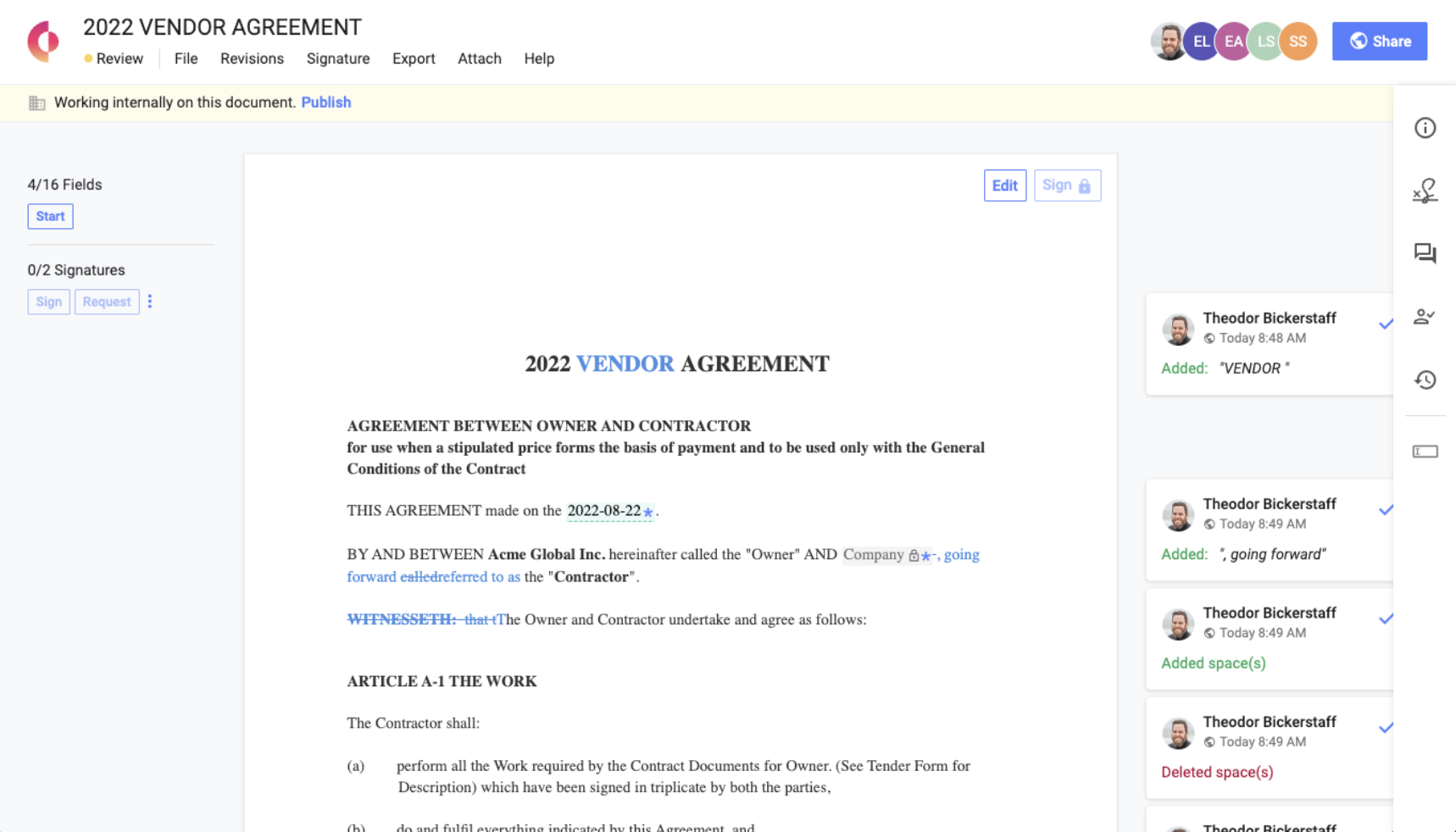Open the document info panel icon

(x=1425, y=128)
